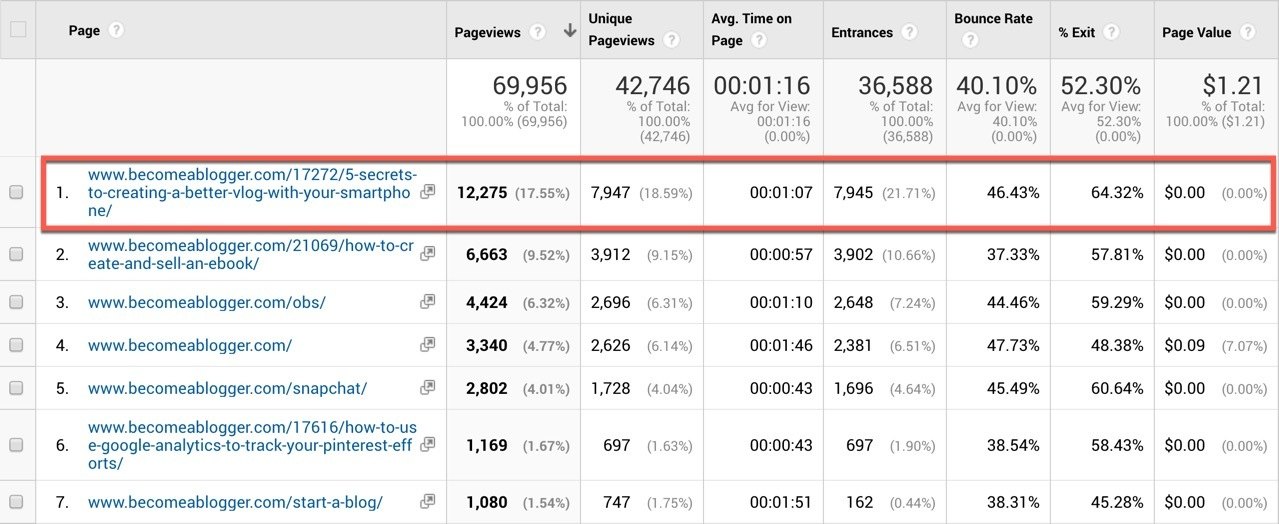1279x524 pixels.
Task: Click overall bounce rate 40.10%
Action: click(x=996, y=86)
